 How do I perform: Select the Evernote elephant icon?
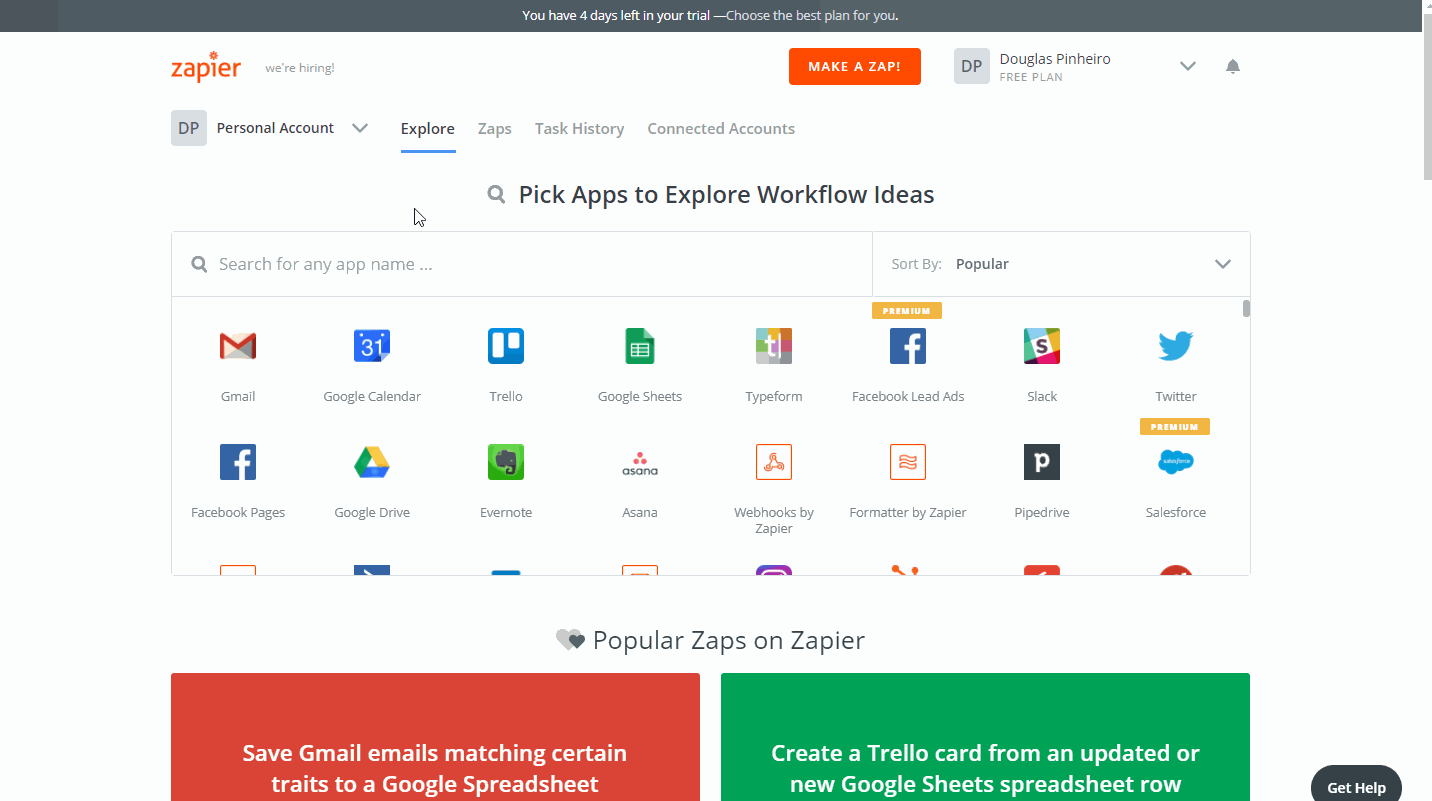click(x=506, y=462)
